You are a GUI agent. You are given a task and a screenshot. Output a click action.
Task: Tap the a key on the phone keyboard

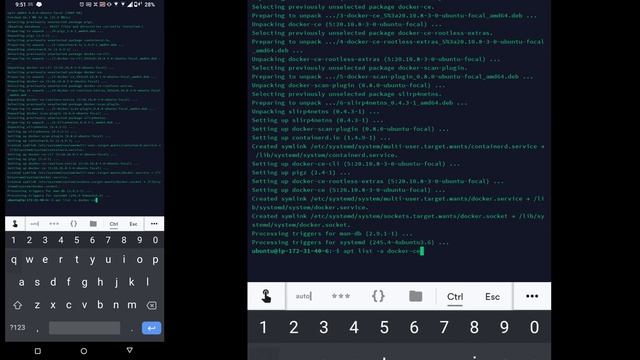pos(22,282)
